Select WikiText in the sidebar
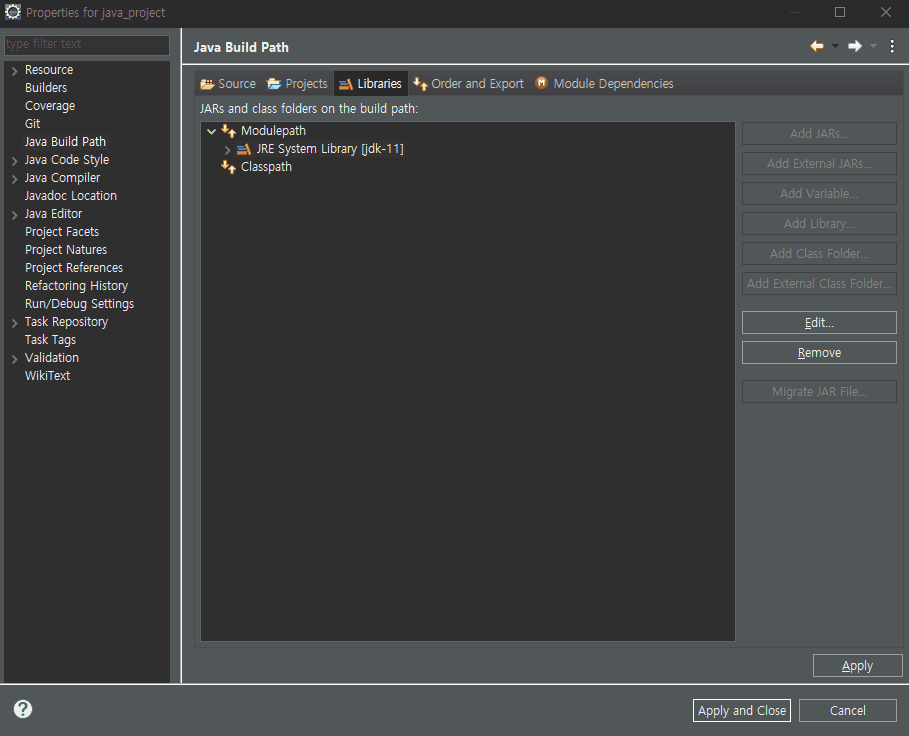The height and width of the screenshot is (736, 909). point(48,376)
